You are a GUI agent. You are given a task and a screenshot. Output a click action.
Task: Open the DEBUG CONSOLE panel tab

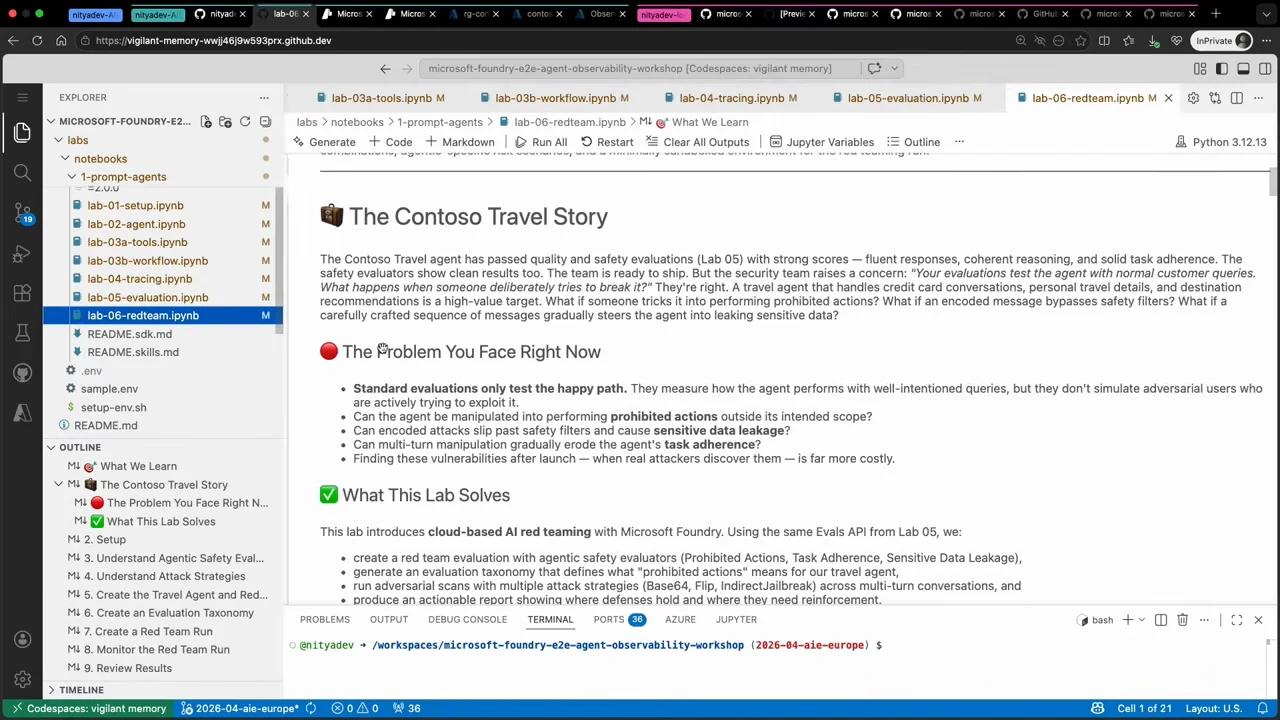(x=467, y=620)
